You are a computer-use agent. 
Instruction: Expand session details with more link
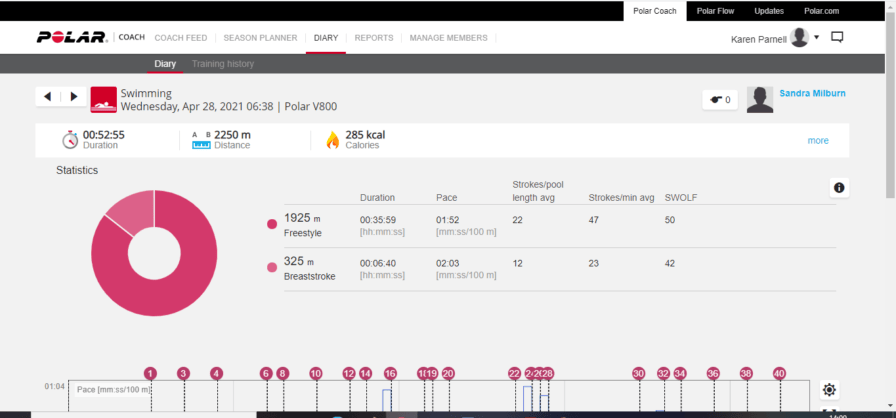tap(818, 141)
